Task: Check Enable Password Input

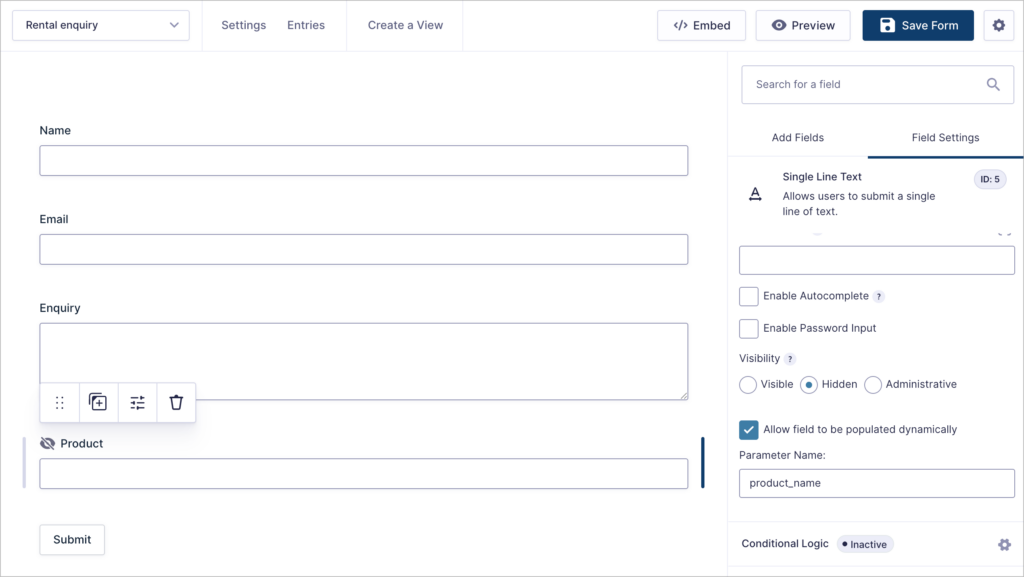Action: 748,328
